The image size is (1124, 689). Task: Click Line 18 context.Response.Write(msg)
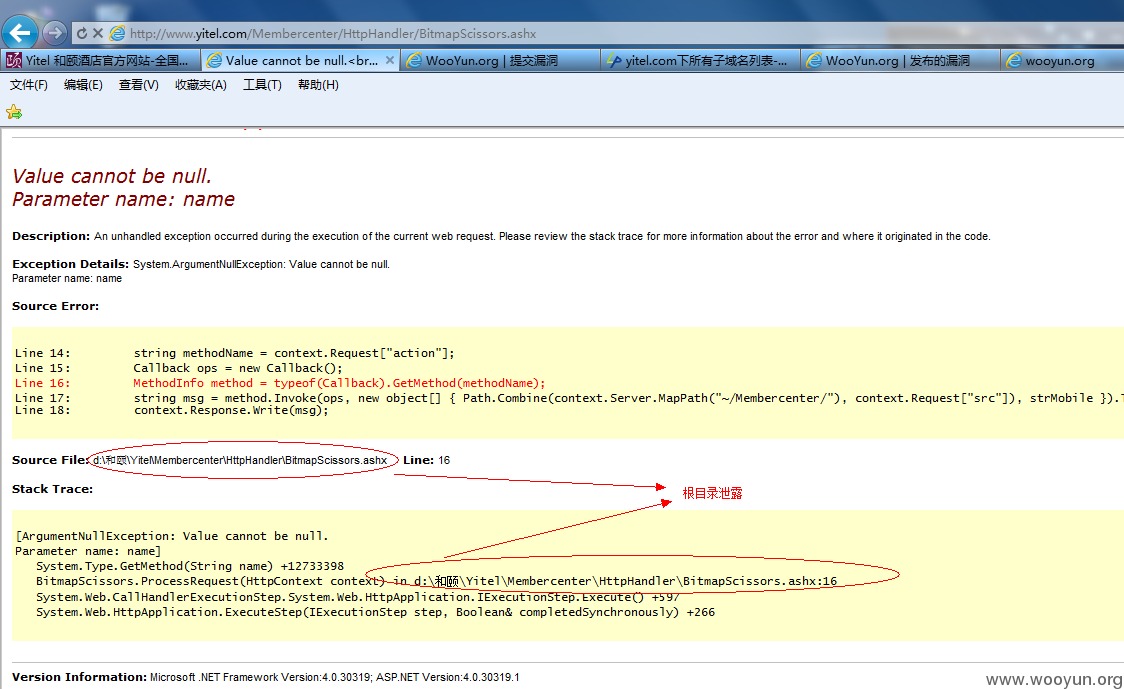pos(171,410)
